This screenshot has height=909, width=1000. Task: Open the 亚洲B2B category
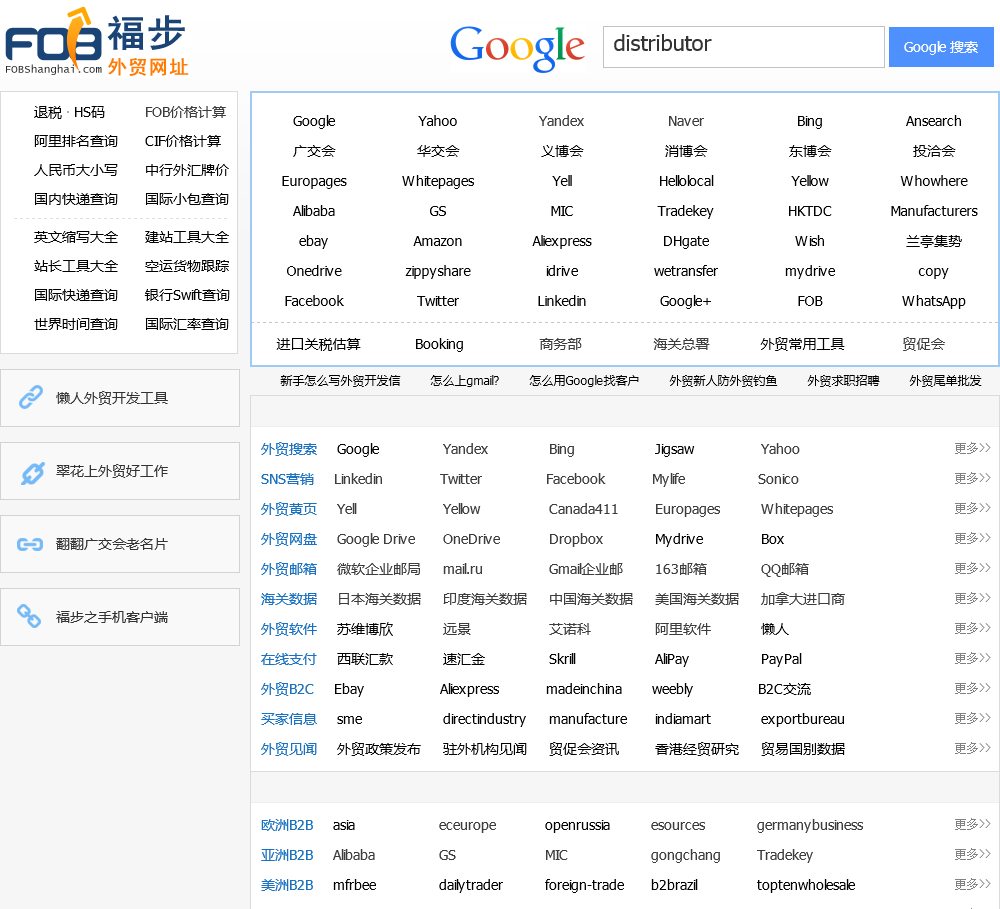287,855
